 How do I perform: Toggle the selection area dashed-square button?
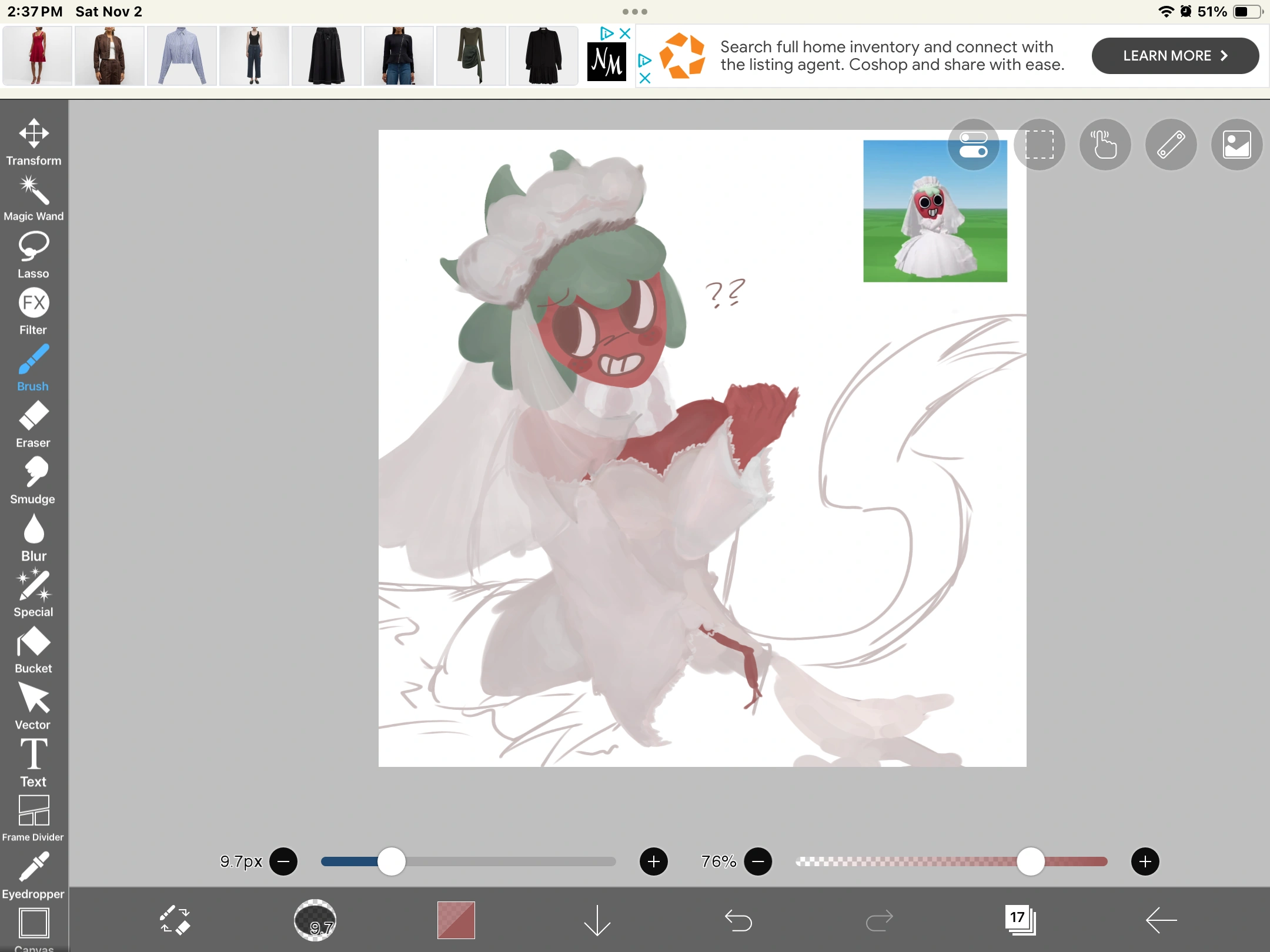(1039, 145)
